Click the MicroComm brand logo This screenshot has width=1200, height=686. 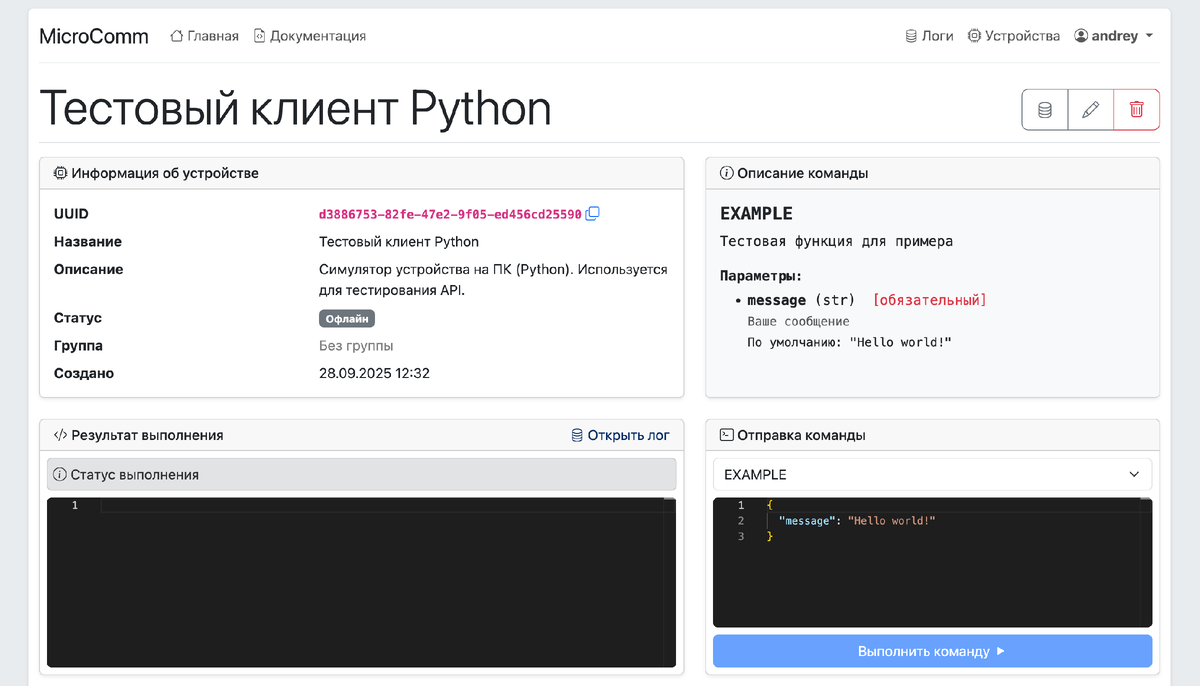94,36
